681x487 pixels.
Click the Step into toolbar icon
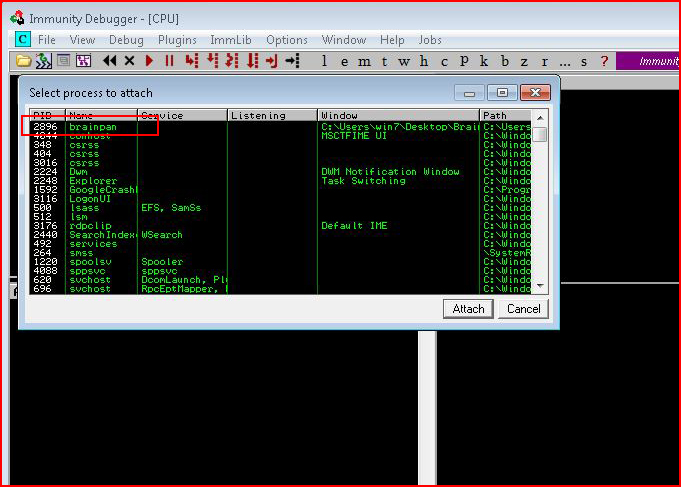click(x=192, y=61)
